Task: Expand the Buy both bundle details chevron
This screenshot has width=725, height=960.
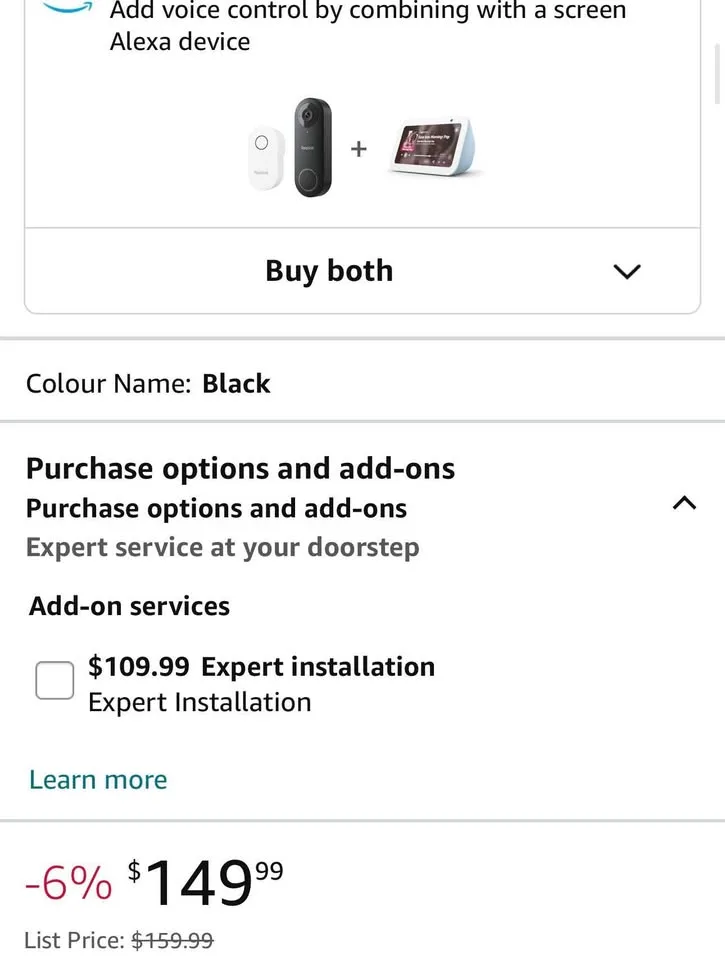Action: (627, 271)
